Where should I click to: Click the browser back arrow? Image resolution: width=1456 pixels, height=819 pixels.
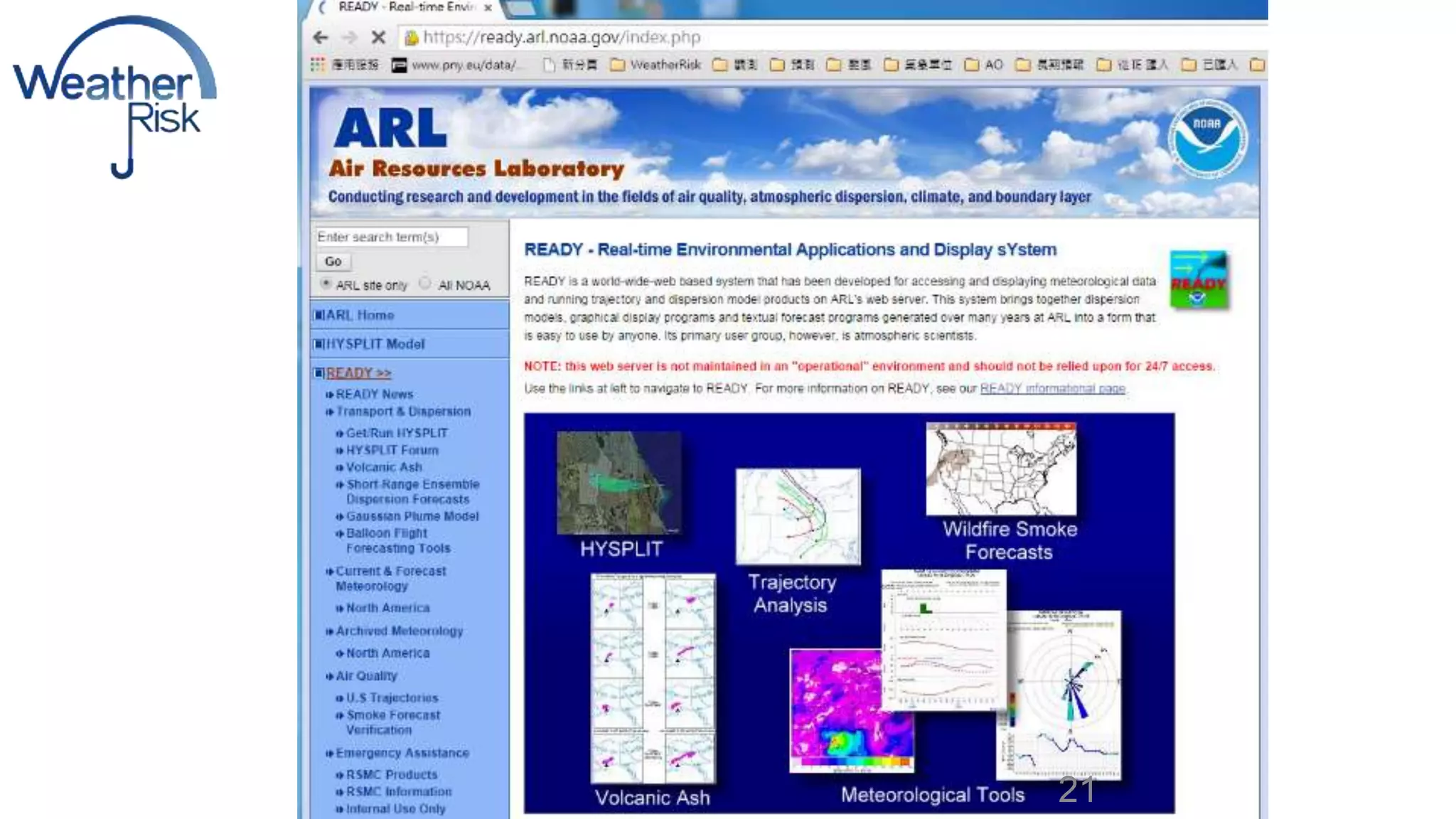321,37
